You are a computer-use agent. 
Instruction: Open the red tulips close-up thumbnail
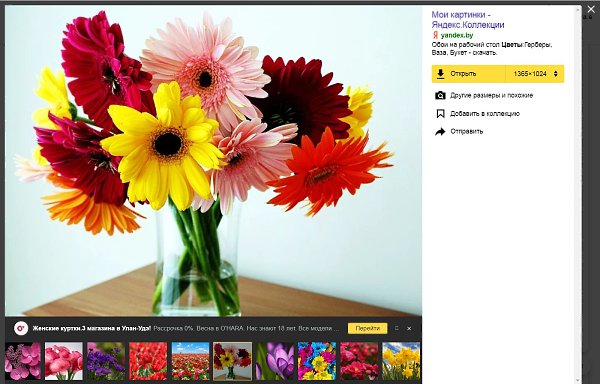pyautogui.click(x=148, y=361)
